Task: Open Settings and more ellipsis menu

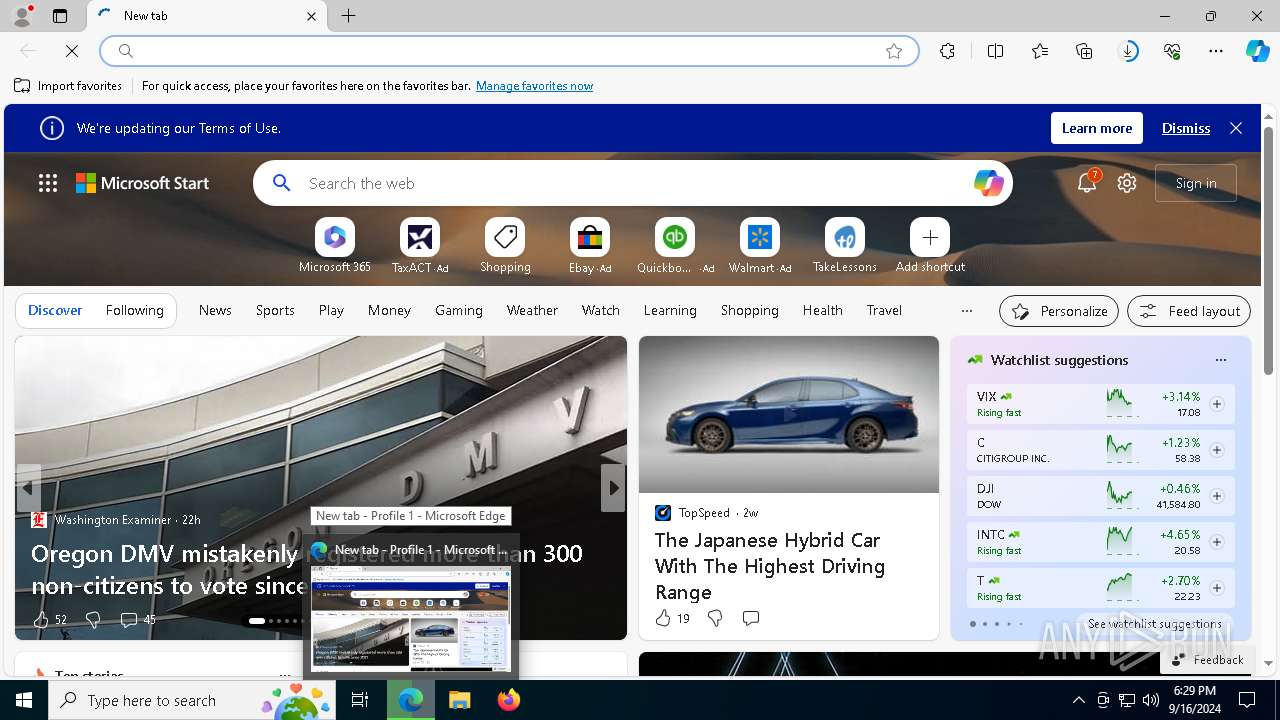Action: pyautogui.click(x=1216, y=51)
